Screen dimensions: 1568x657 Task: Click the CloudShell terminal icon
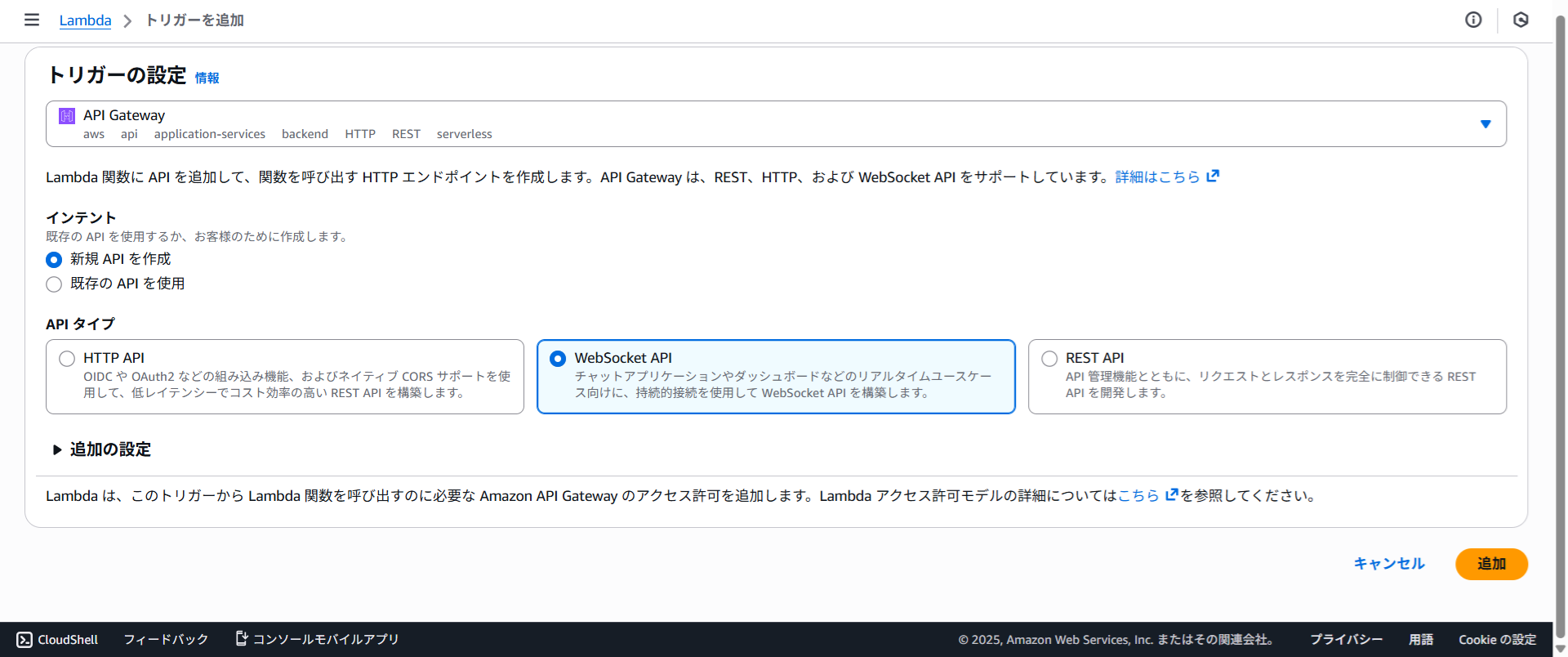[24, 640]
